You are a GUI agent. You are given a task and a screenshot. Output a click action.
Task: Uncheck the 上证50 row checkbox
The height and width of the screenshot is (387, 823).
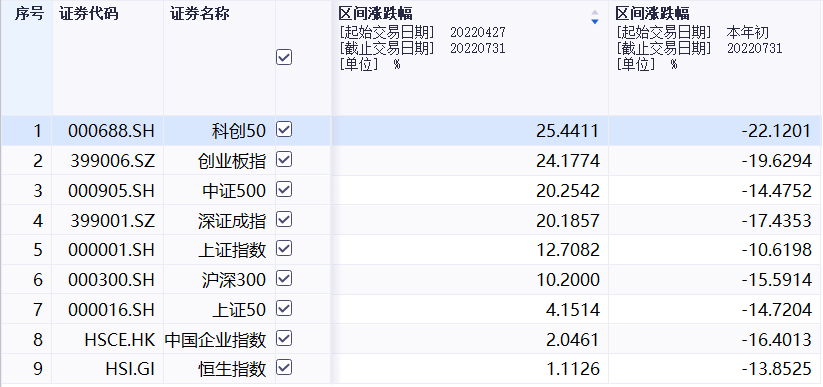pos(284,308)
